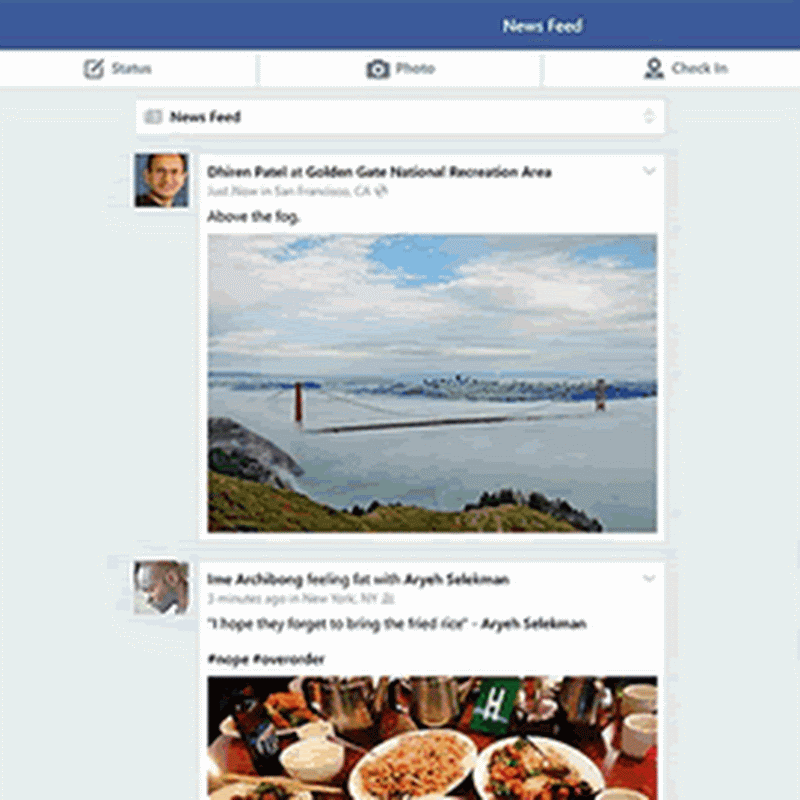The height and width of the screenshot is (800, 800).
Task: Open the News Feed sort selector arrows
Action: (648, 116)
